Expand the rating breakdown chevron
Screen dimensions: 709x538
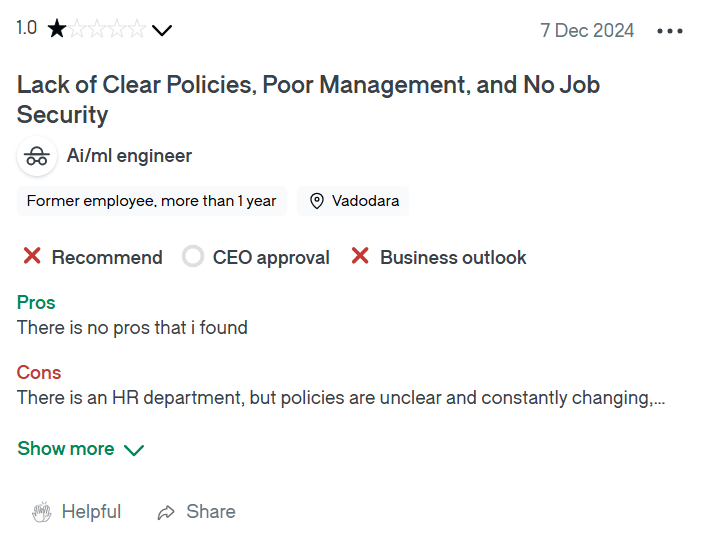[x=162, y=30]
